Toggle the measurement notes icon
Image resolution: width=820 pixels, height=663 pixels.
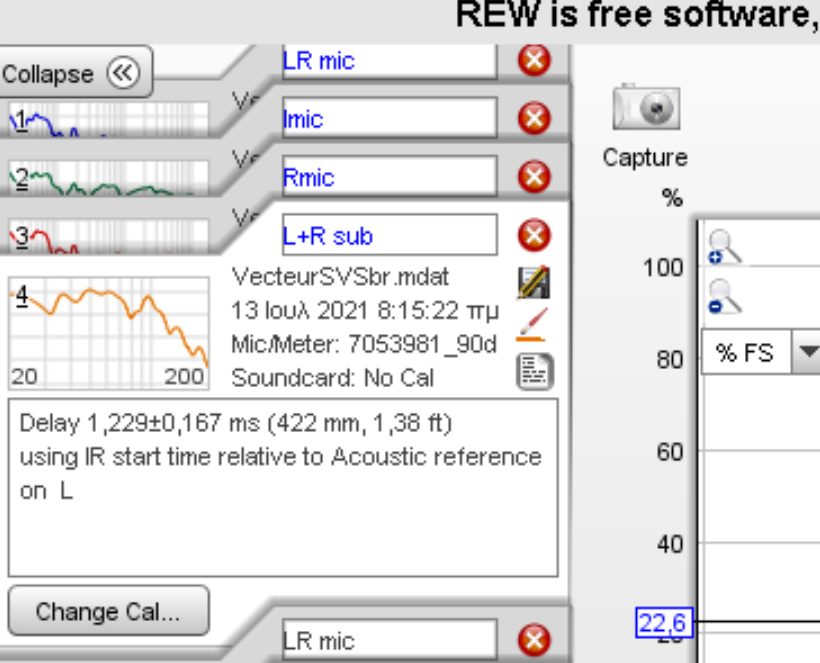point(534,372)
